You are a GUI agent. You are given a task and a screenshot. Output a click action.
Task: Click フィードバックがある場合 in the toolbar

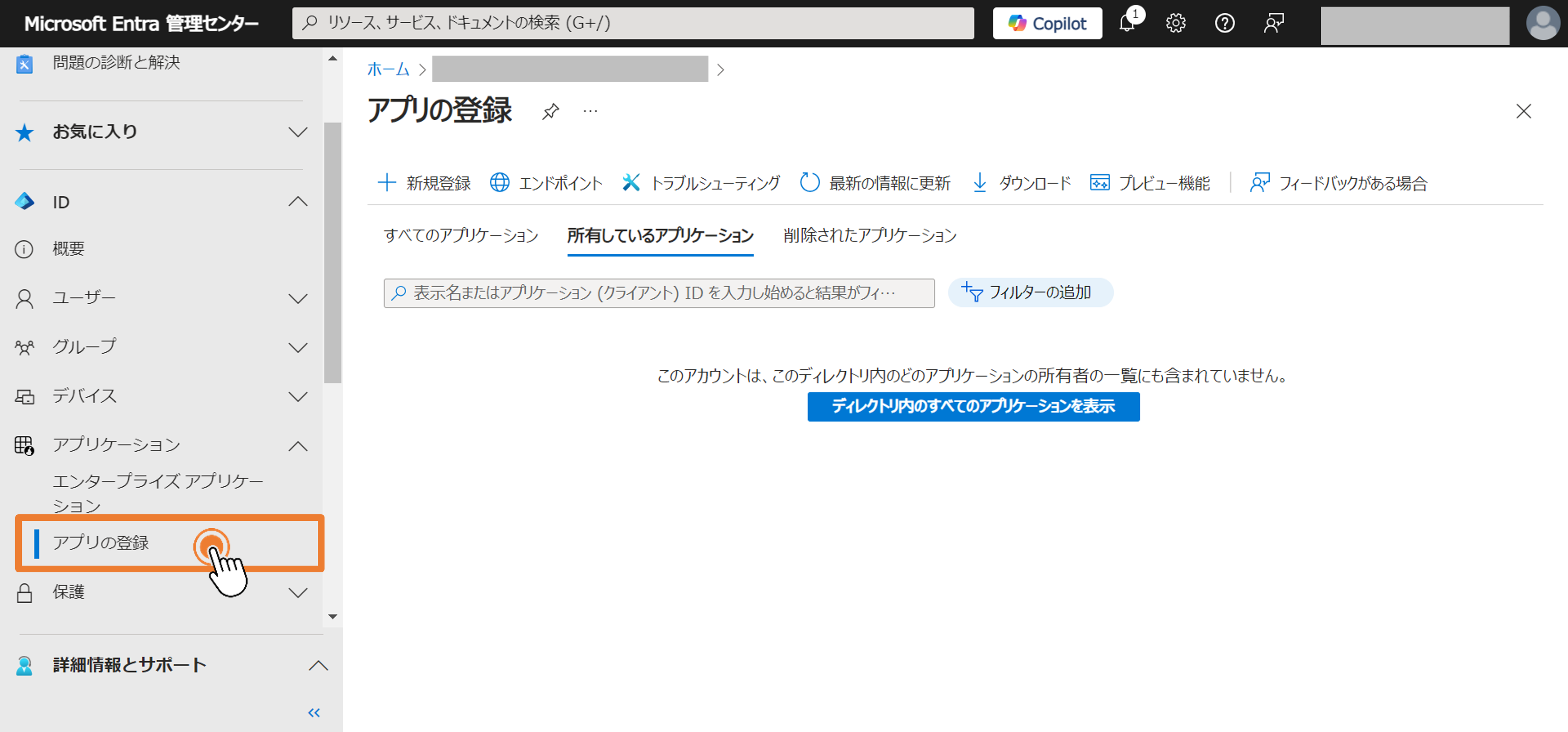1339,183
